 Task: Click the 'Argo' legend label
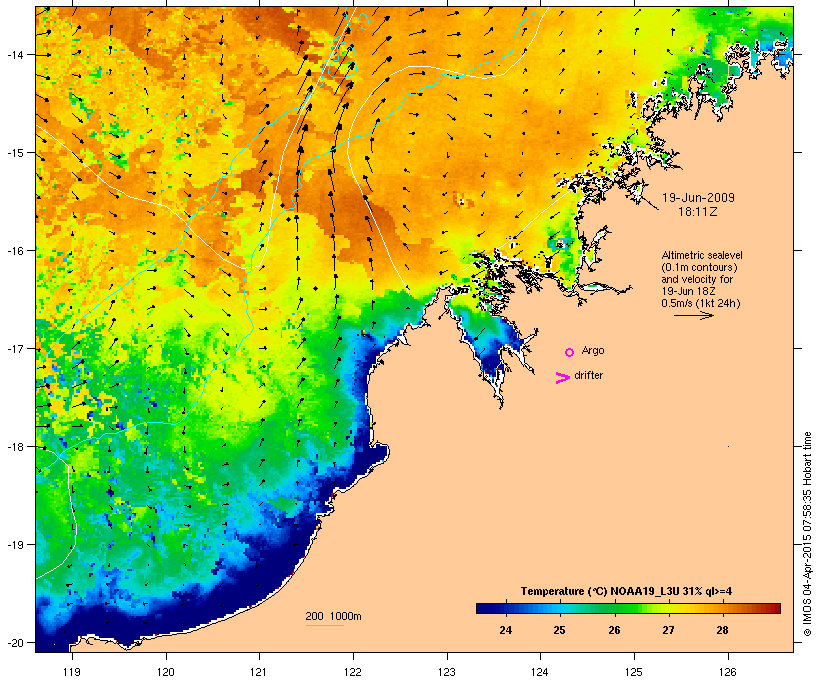[x=593, y=350]
